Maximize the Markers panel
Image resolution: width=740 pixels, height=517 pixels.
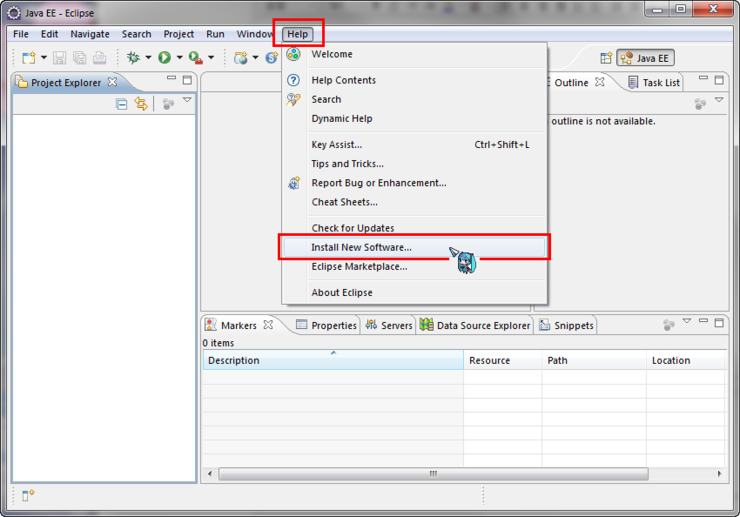[719, 323]
